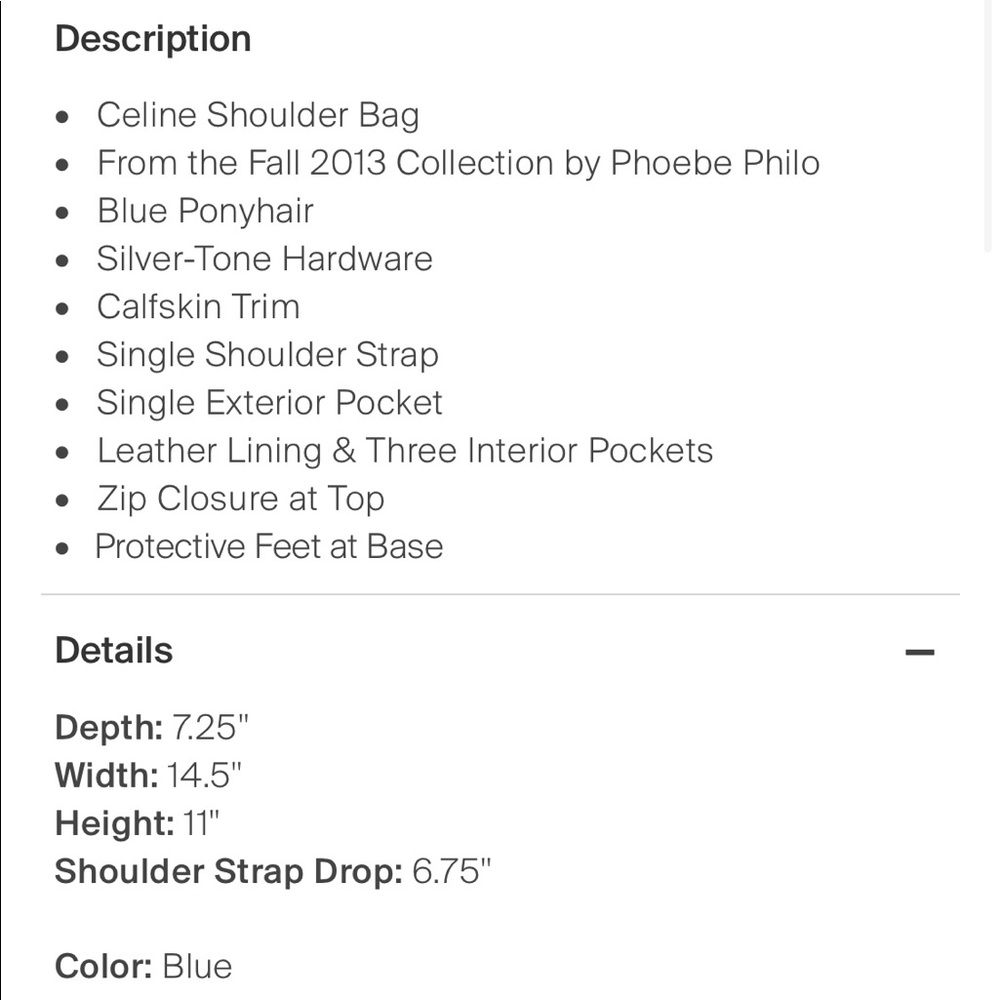The width and height of the screenshot is (1000, 1000).
Task: Click the Details section heading
Action: [x=114, y=651]
